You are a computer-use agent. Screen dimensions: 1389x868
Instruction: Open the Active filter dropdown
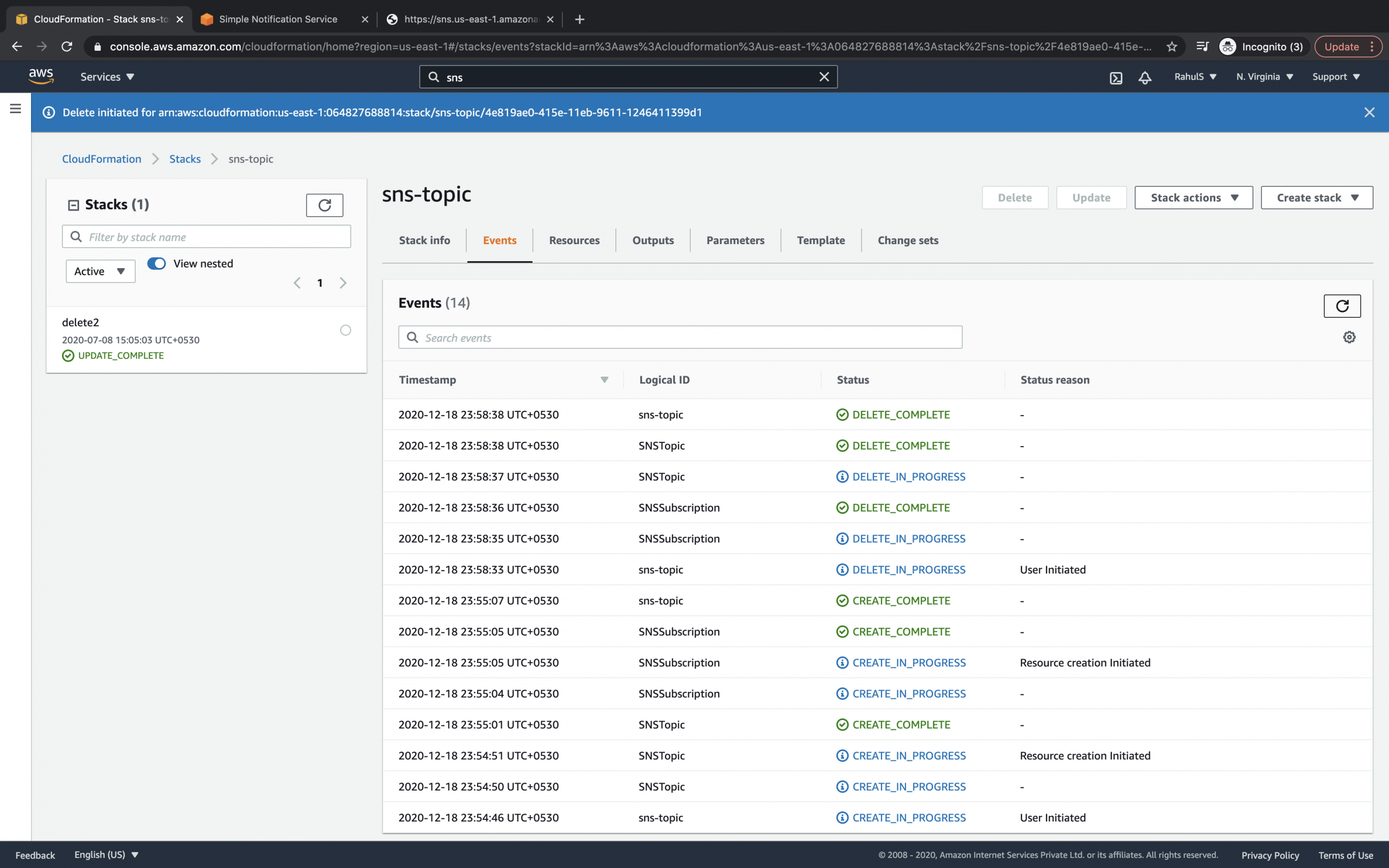click(x=100, y=271)
